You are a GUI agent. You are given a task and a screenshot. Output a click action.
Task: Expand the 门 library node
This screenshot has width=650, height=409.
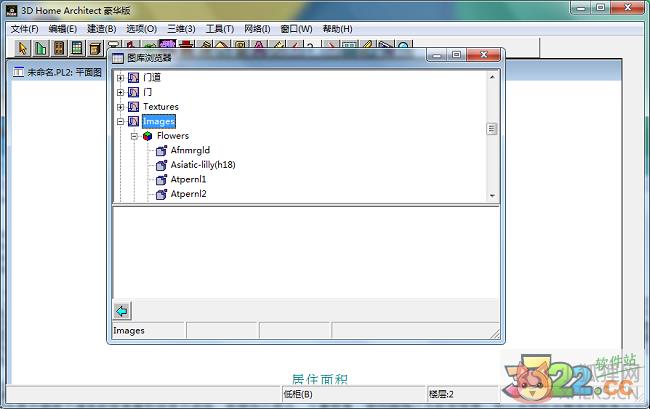coord(120,92)
